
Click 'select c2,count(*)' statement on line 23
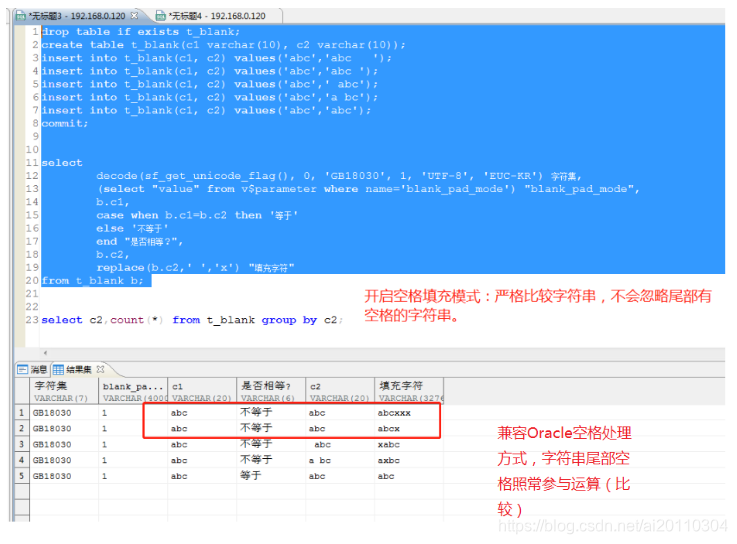point(192,320)
